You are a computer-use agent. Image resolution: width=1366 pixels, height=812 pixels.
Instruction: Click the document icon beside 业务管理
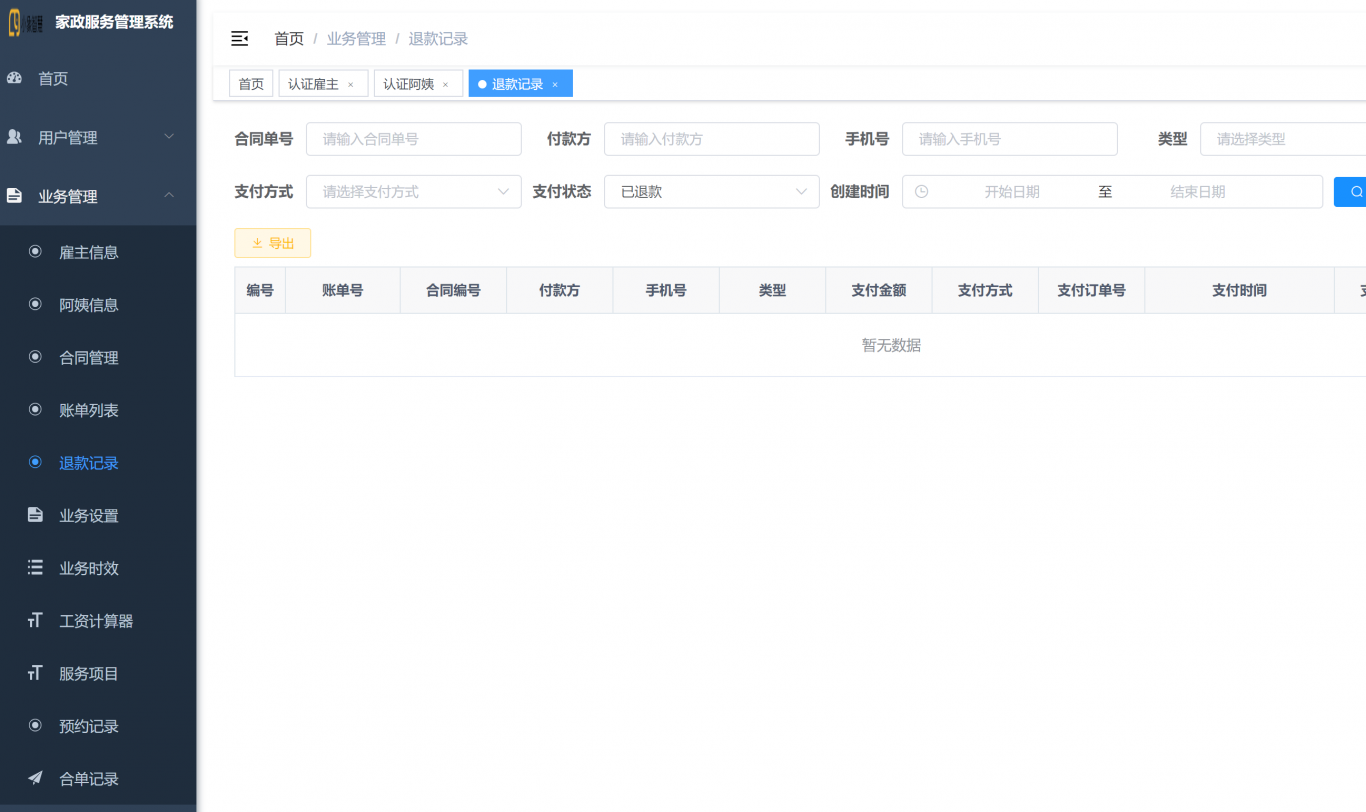coord(14,196)
